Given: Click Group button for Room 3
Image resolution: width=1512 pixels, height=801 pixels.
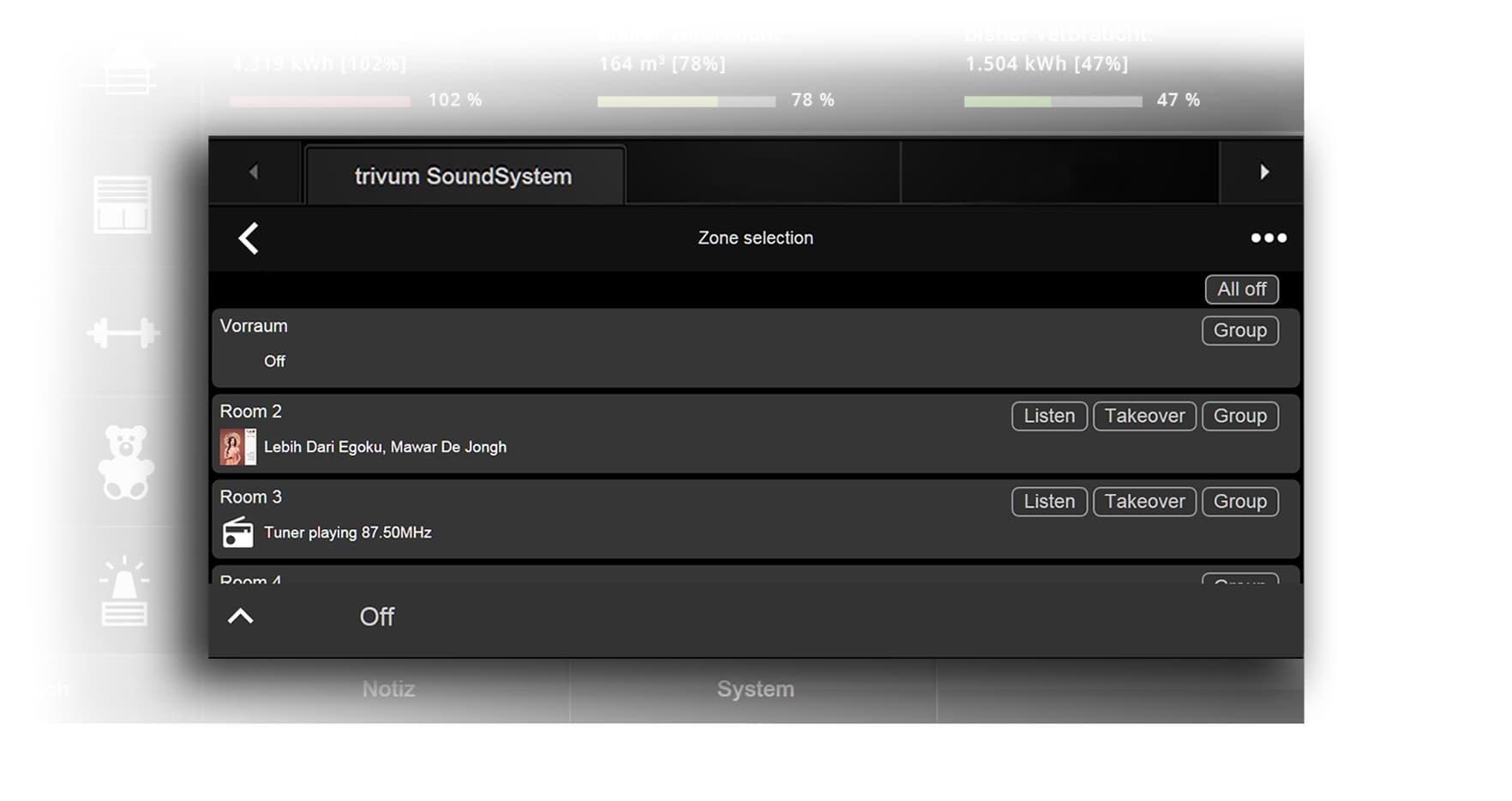Looking at the screenshot, I should (x=1239, y=502).
